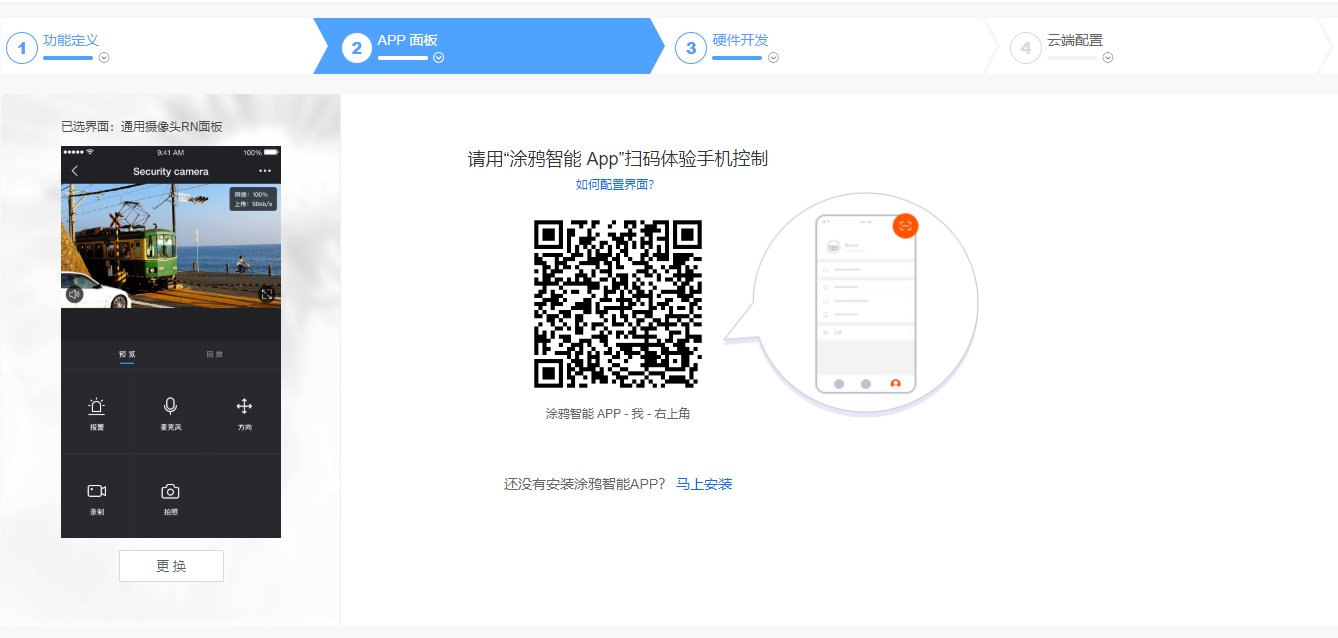This screenshot has width=1338, height=638.
Task: Select the 录制 record video icon
Action: pos(97,491)
